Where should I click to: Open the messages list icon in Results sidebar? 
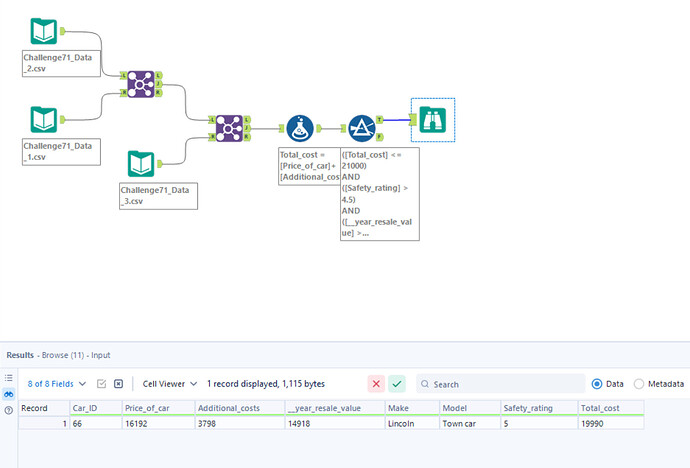[x=8, y=378]
